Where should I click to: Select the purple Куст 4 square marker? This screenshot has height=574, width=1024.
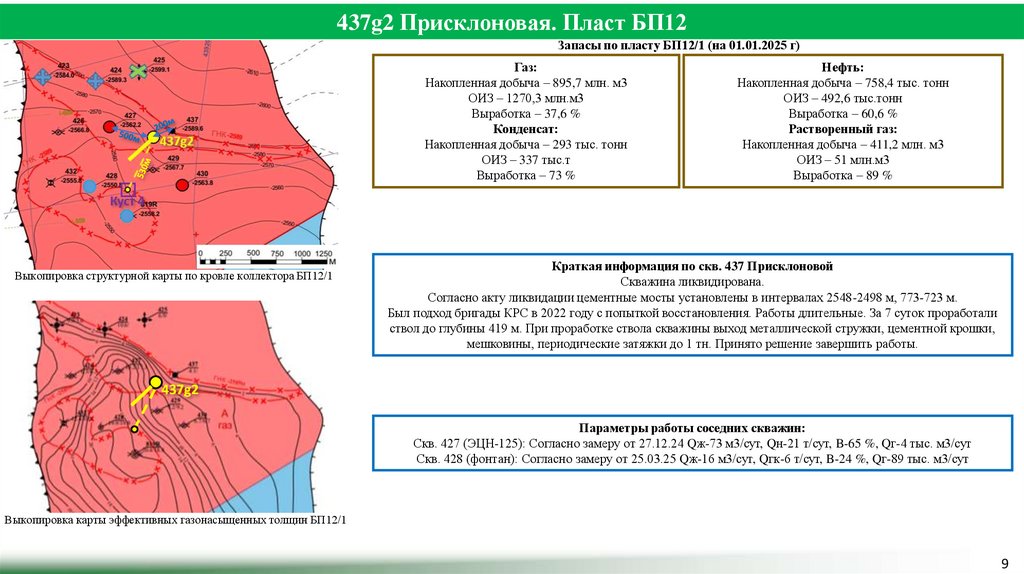[x=129, y=190]
